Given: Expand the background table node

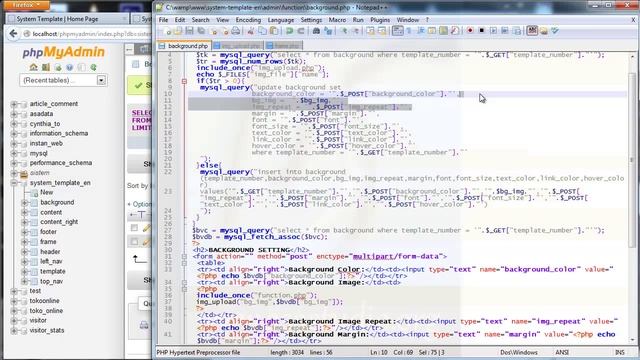Looking at the screenshot, I should tap(24, 202).
